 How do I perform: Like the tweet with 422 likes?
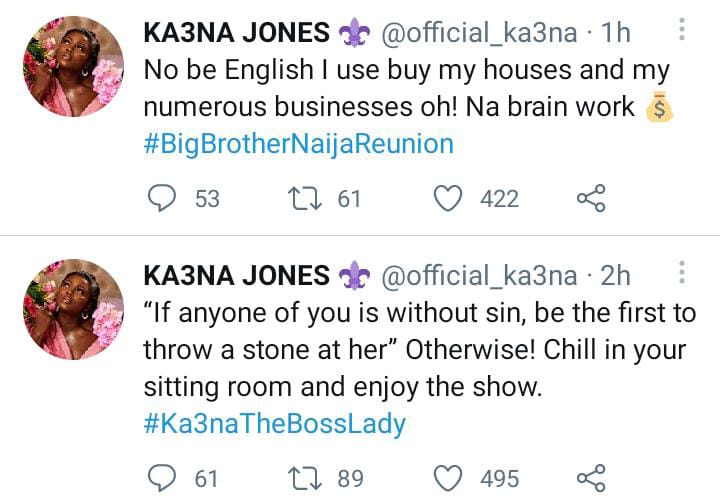[x=447, y=198]
